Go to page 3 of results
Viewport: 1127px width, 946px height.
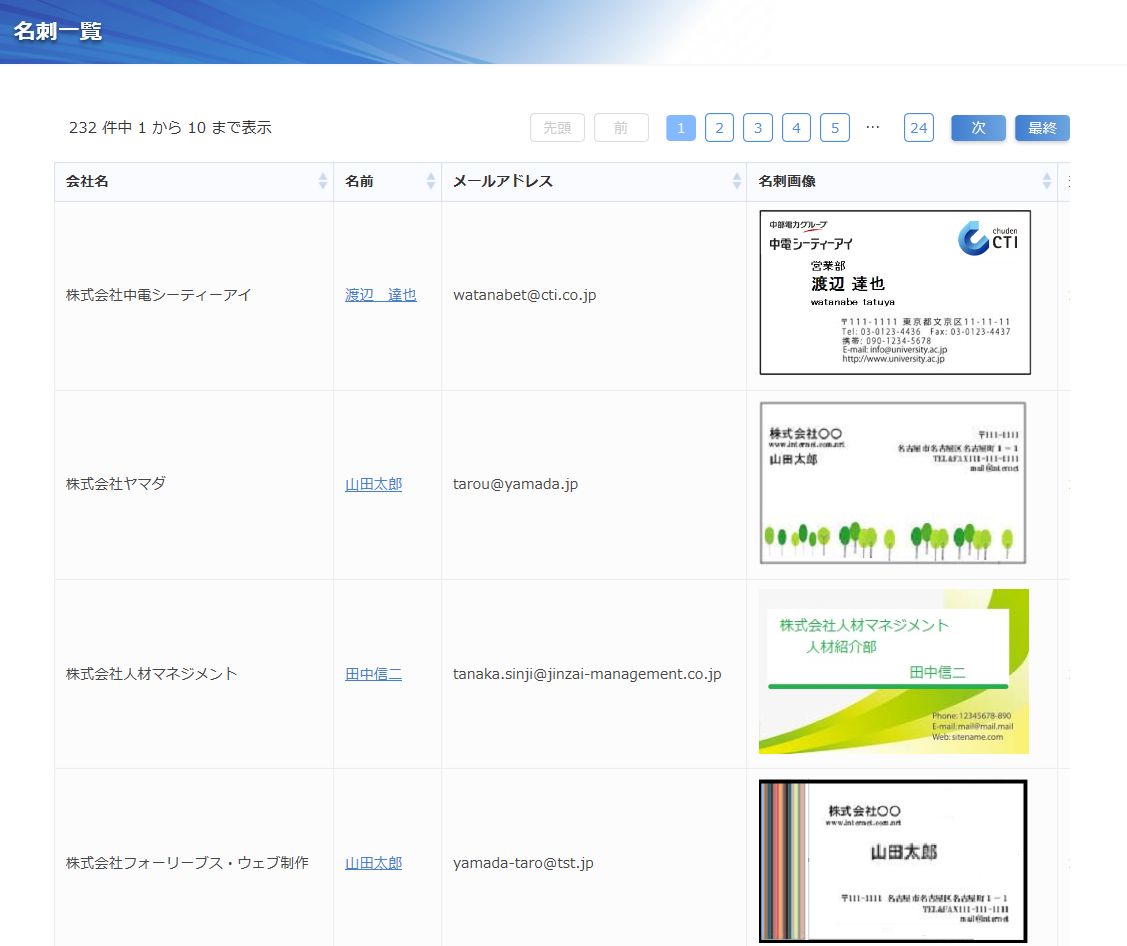[758, 128]
